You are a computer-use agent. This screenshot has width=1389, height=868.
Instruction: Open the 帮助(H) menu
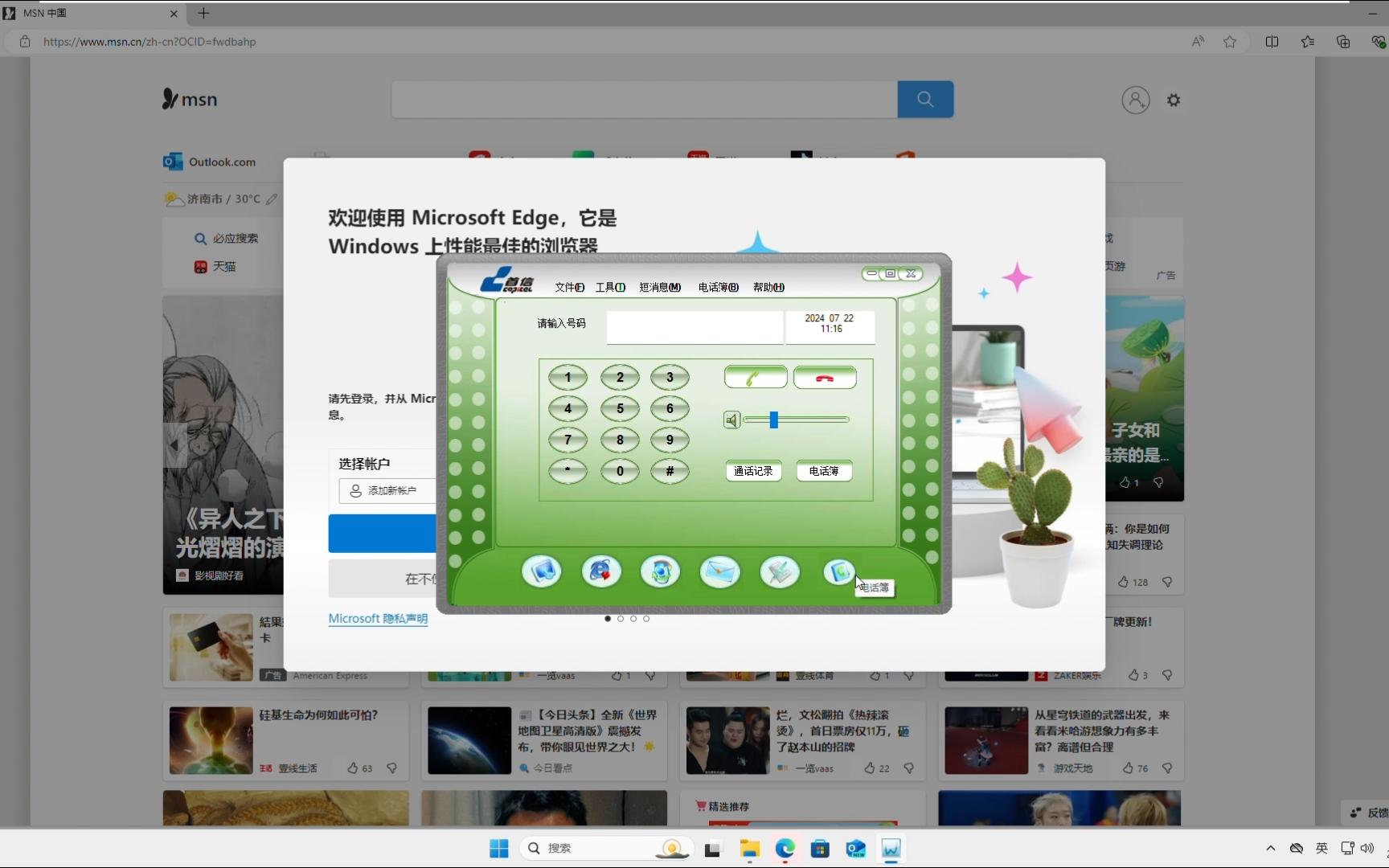coord(768,287)
